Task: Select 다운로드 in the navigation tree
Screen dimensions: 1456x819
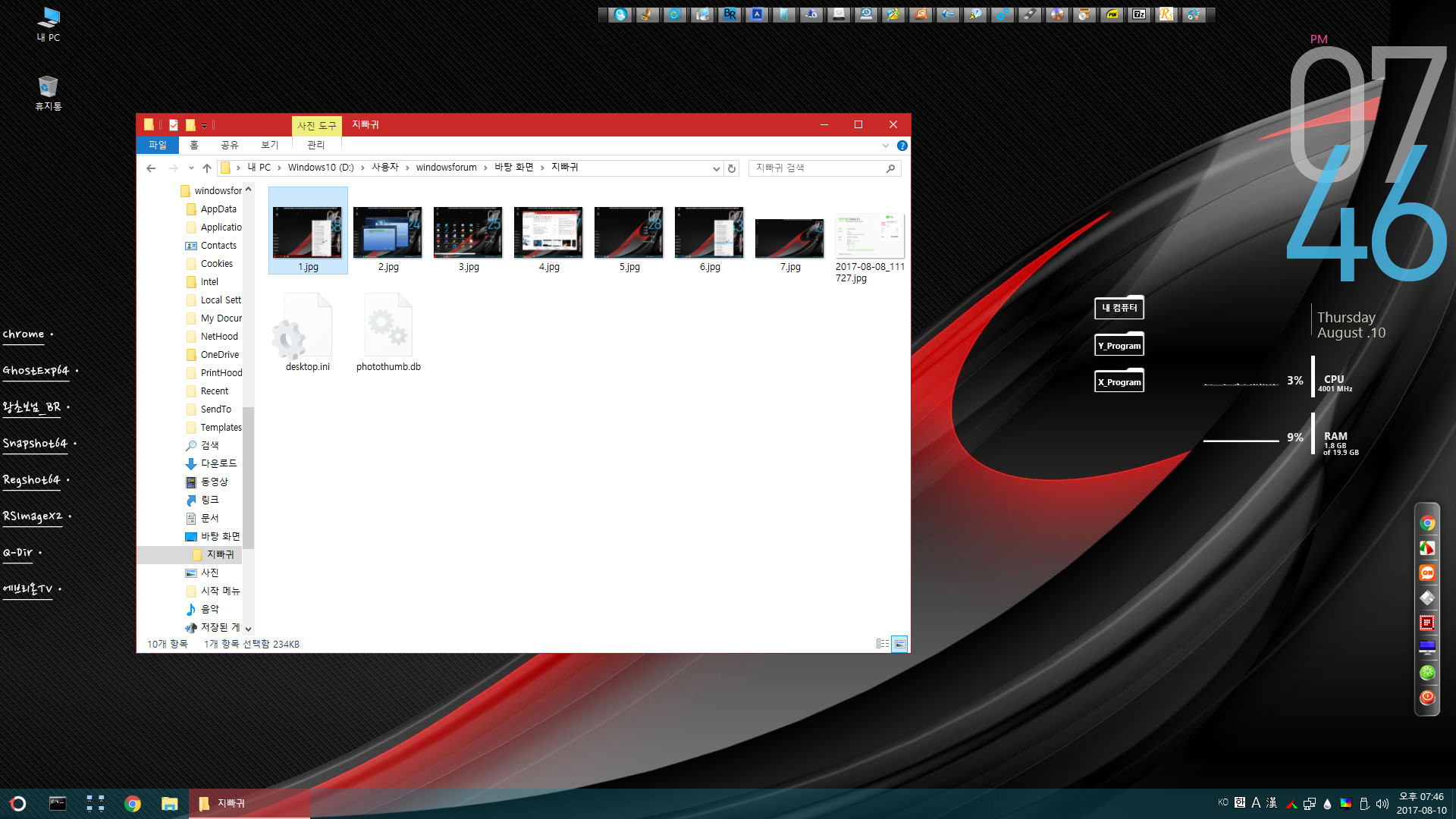Action: [218, 463]
